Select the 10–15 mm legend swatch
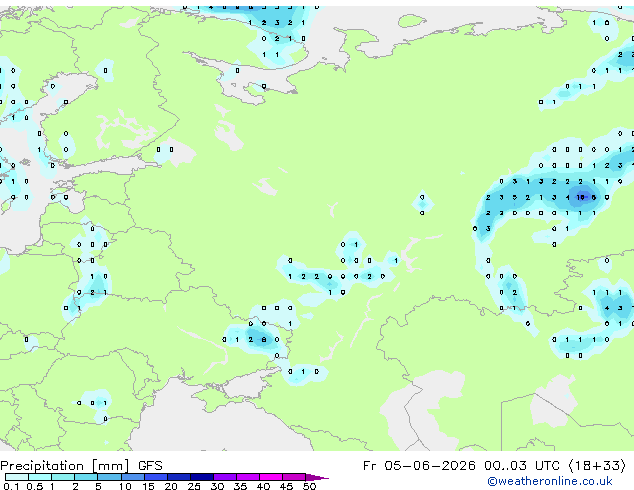The height and width of the screenshot is (490, 634). coord(133,477)
